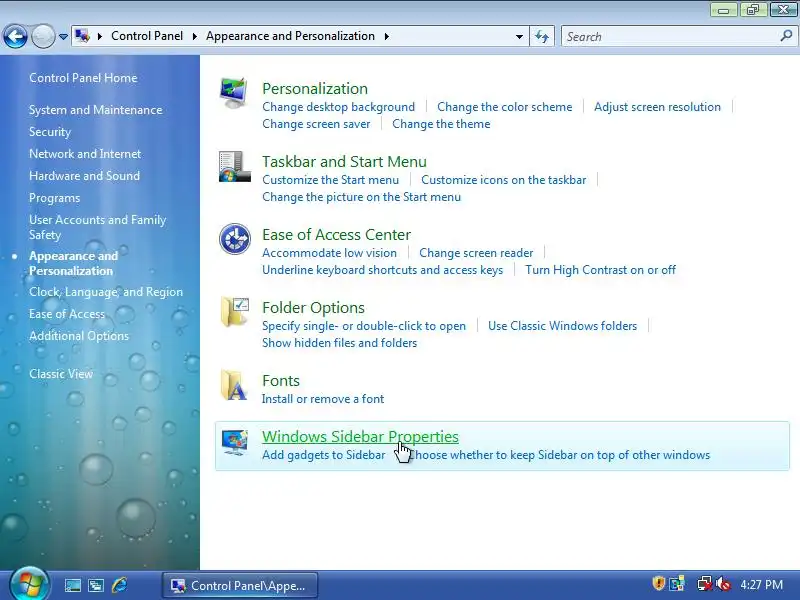The width and height of the screenshot is (800, 600).
Task: Go back with the blue Back arrow
Action: tap(15, 37)
